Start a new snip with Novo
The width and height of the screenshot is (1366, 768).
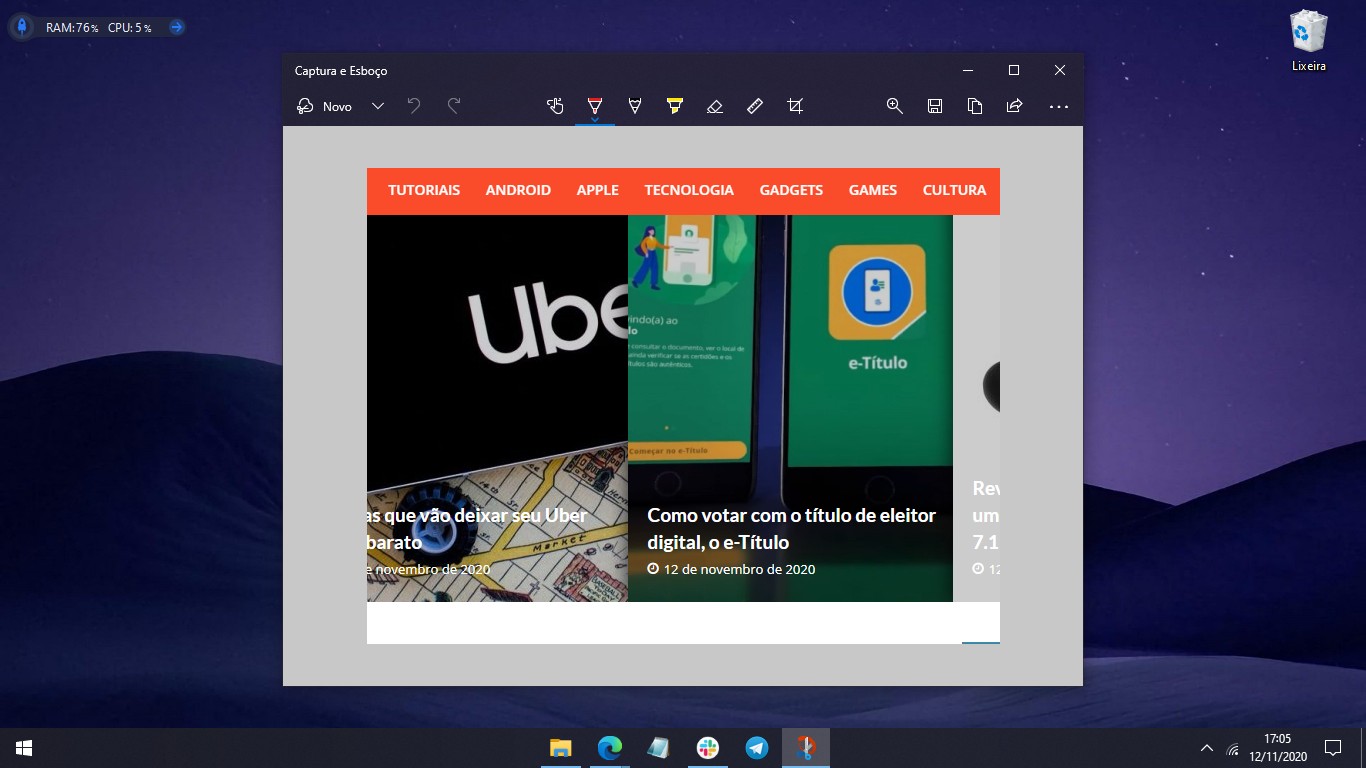pyautogui.click(x=325, y=106)
